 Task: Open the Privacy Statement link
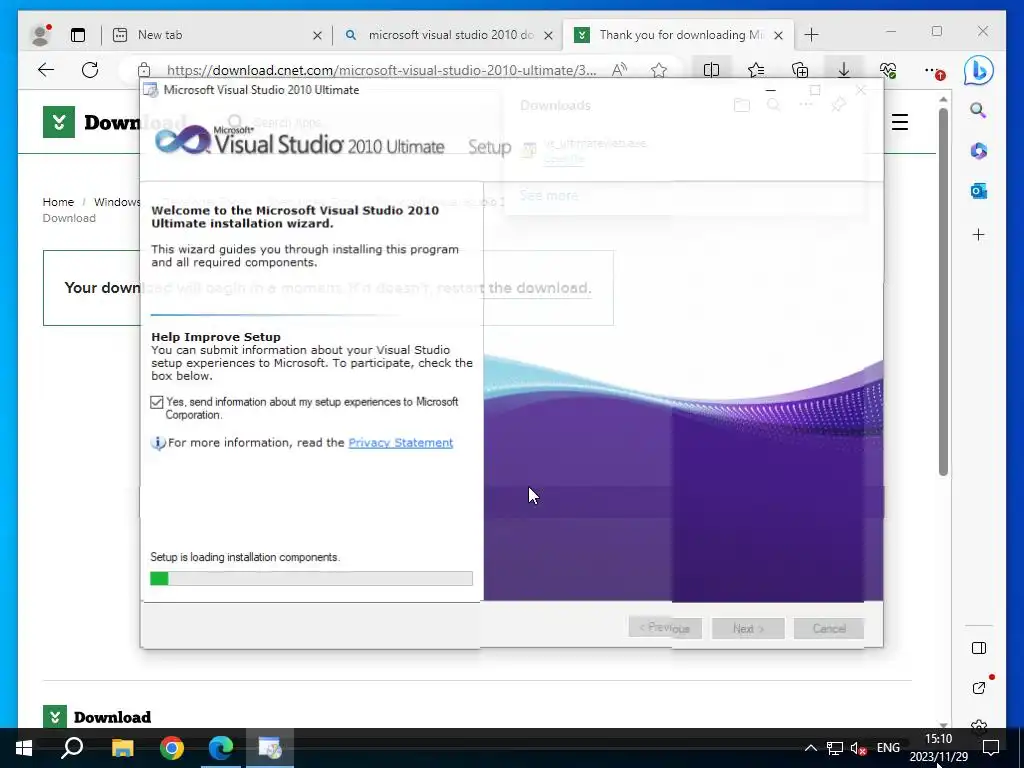click(400, 443)
